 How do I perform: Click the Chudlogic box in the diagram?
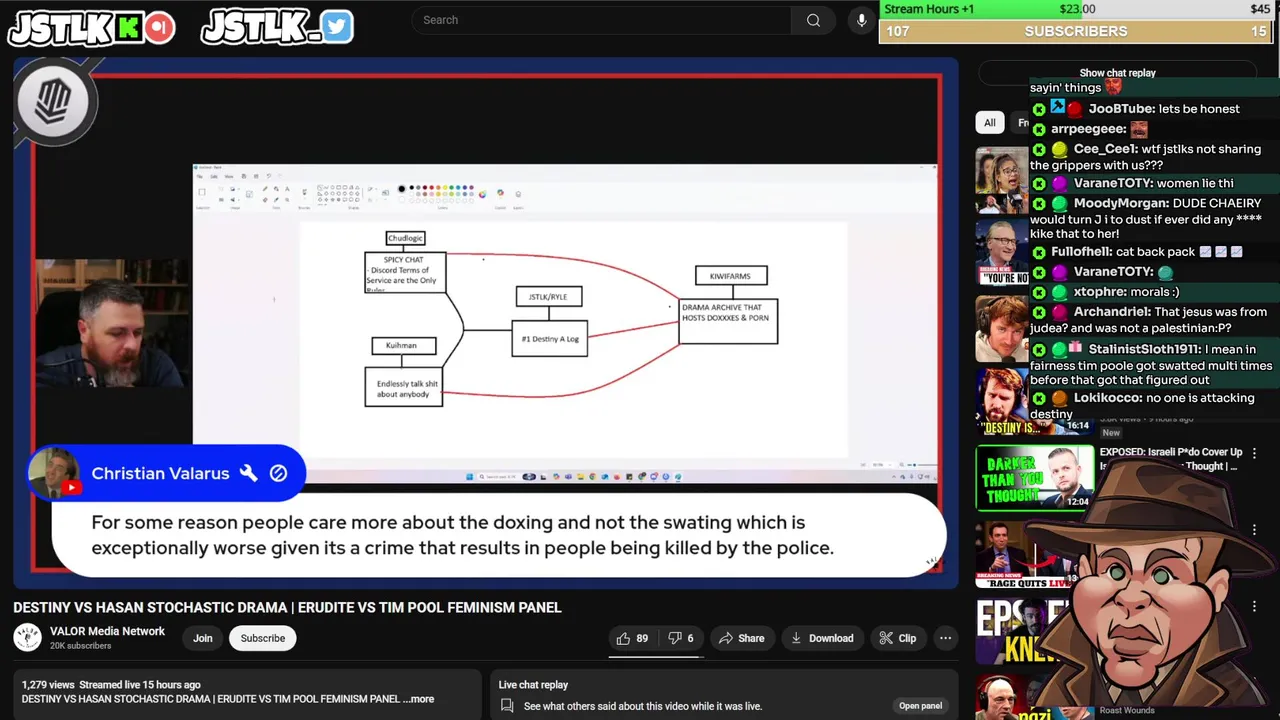(x=405, y=238)
